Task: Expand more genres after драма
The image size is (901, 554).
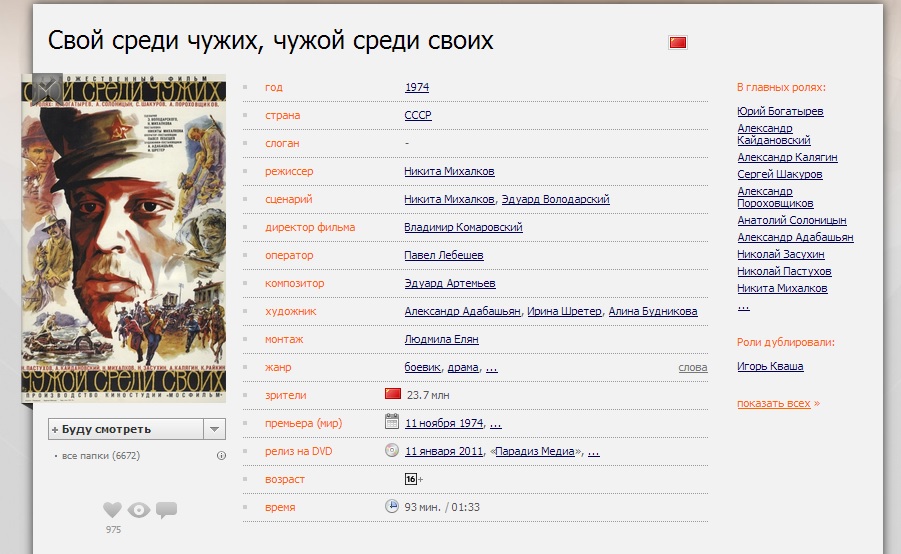Action: (x=491, y=367)
